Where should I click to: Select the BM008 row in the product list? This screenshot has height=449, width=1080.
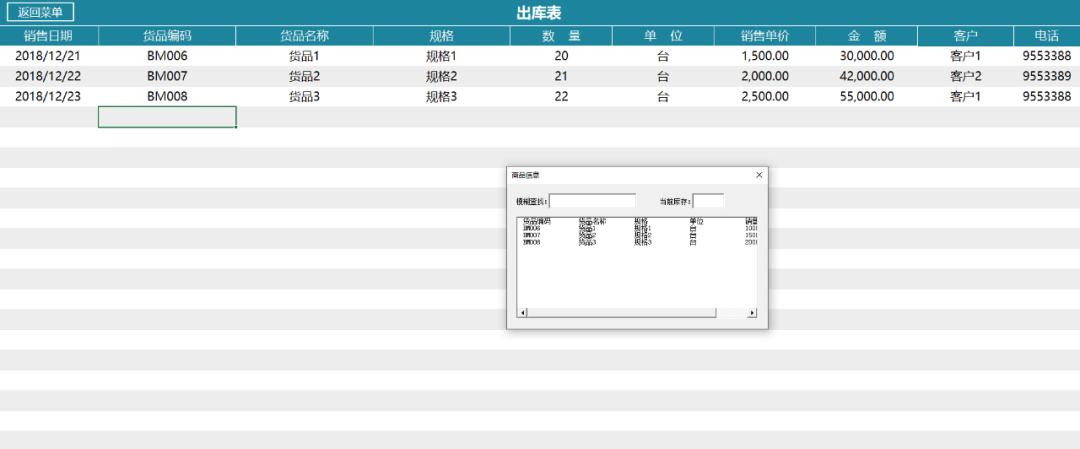(560, 242)
